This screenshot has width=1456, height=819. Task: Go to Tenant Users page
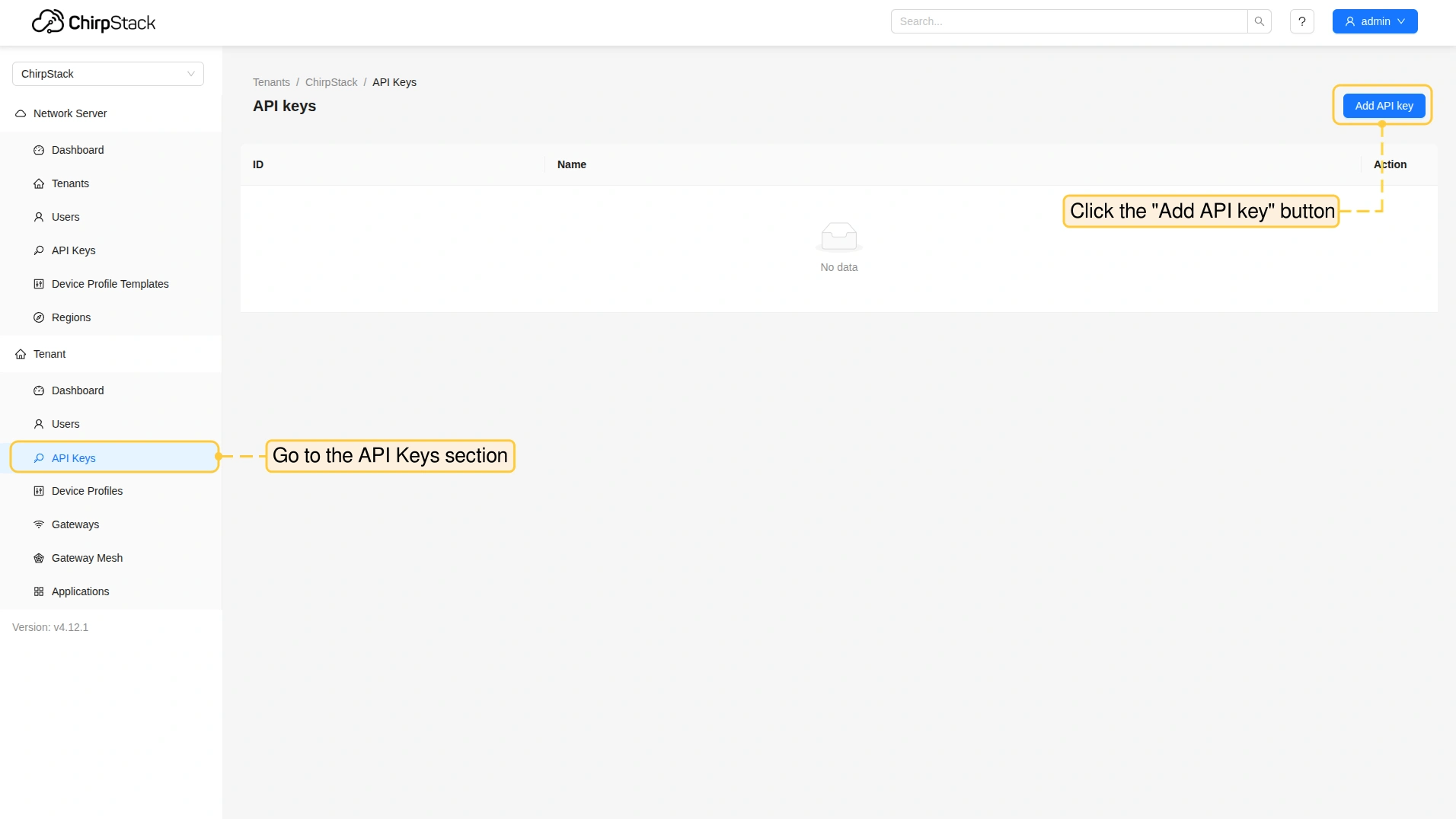(x=65, y=424)
